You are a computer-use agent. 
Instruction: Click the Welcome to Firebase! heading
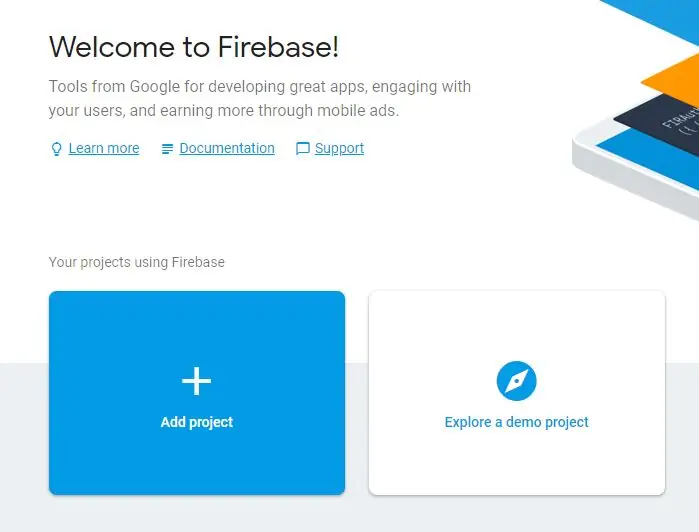click(x=193, y=46)
